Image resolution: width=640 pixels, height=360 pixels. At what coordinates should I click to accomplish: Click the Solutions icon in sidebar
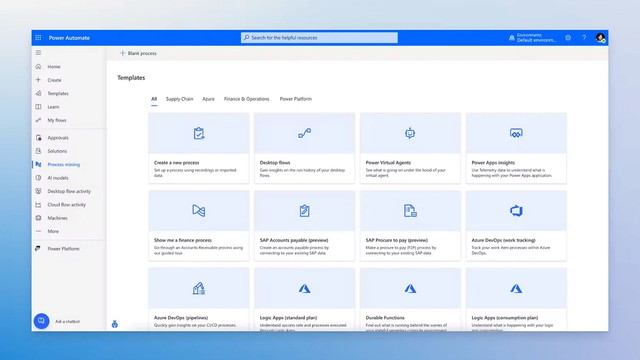[x=38, y=151]
